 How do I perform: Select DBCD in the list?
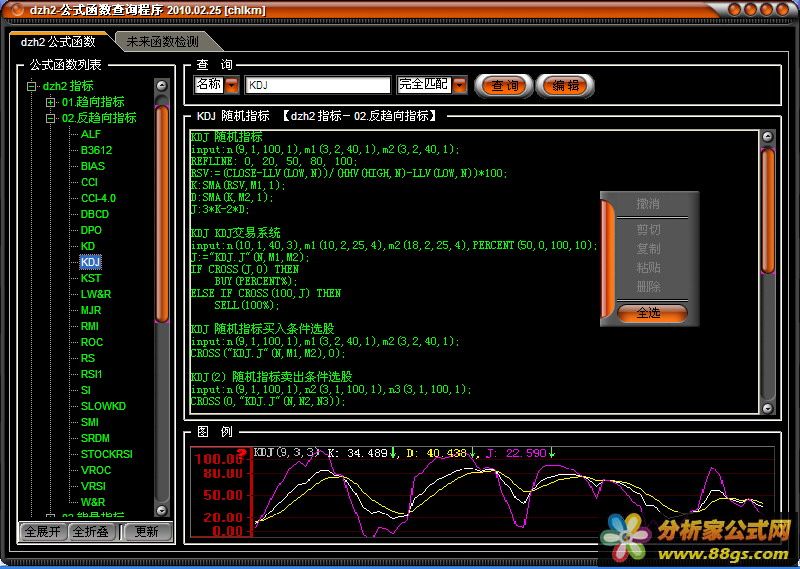point(95,214)
